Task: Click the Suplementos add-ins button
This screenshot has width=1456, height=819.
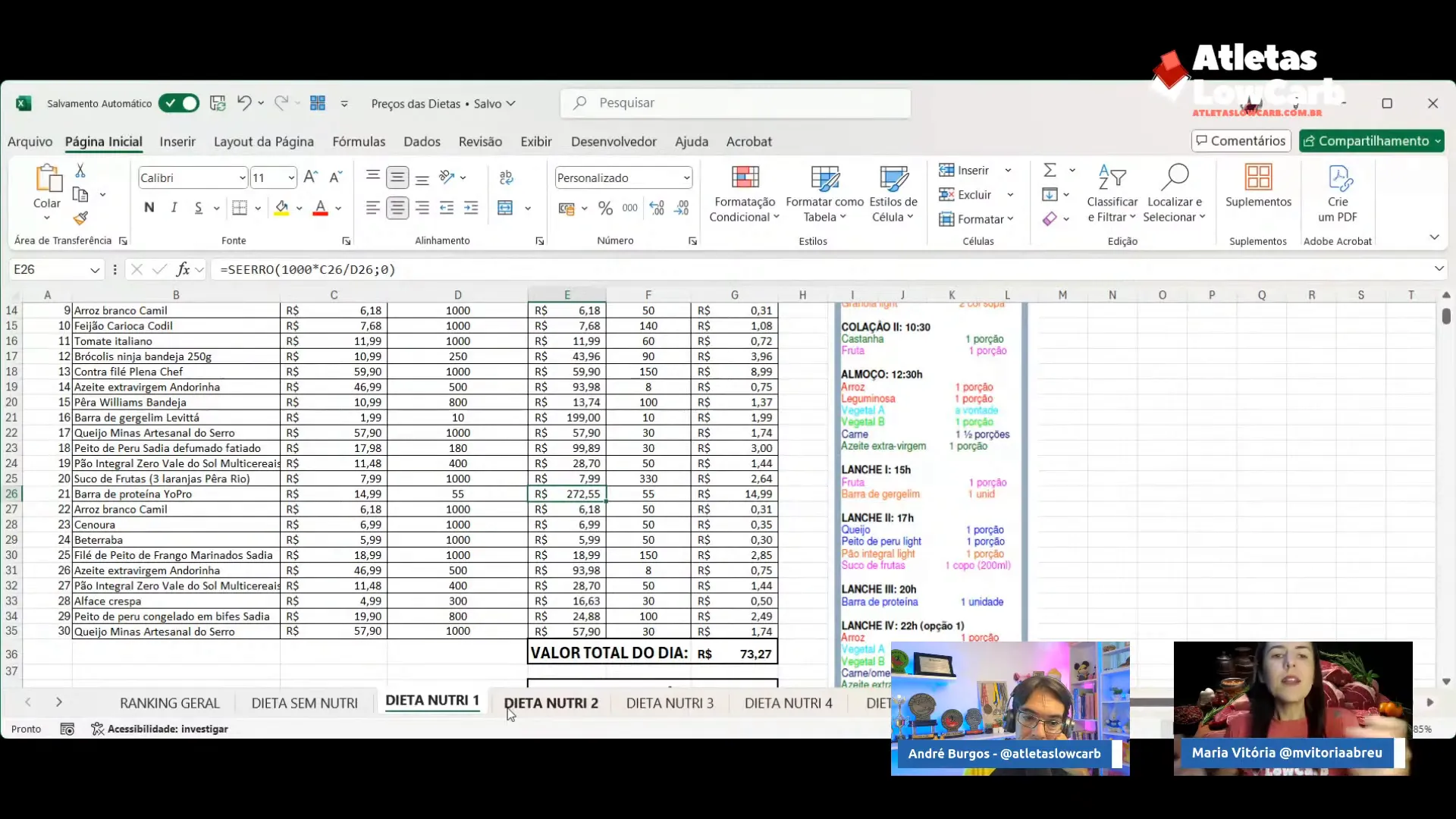Action: coord(1258,187)
